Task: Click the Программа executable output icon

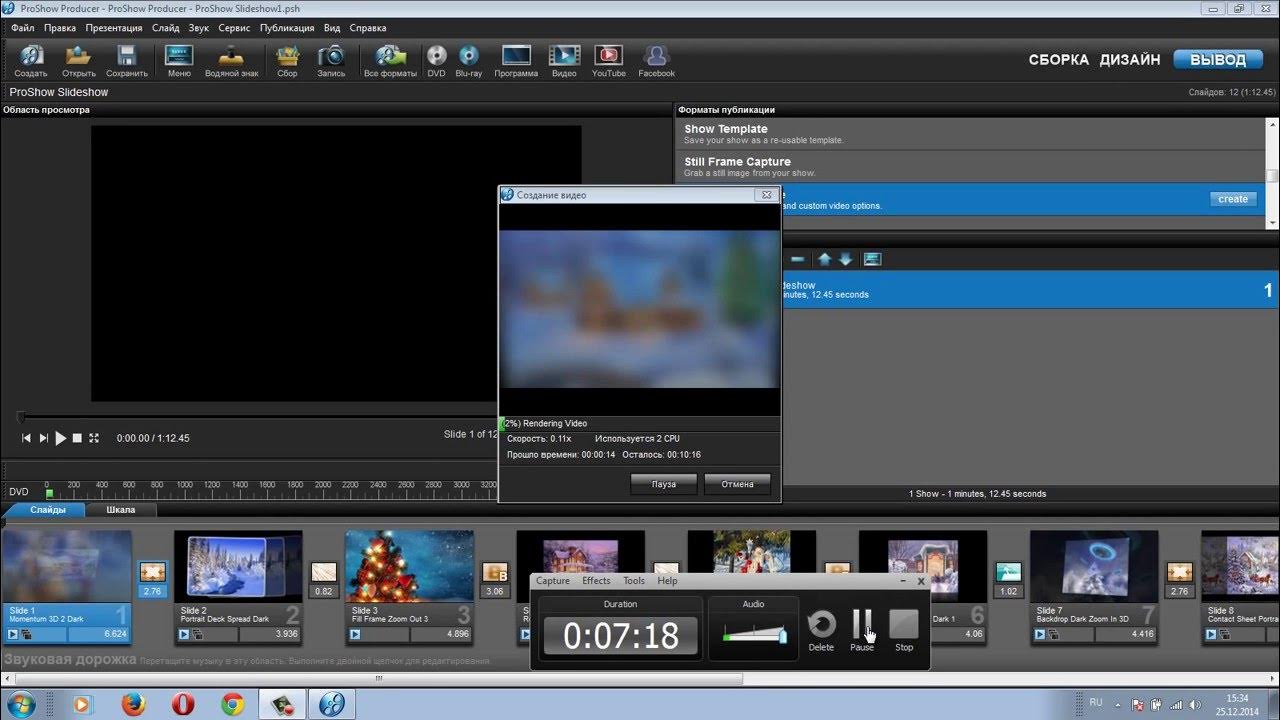Action: [516, 60]
